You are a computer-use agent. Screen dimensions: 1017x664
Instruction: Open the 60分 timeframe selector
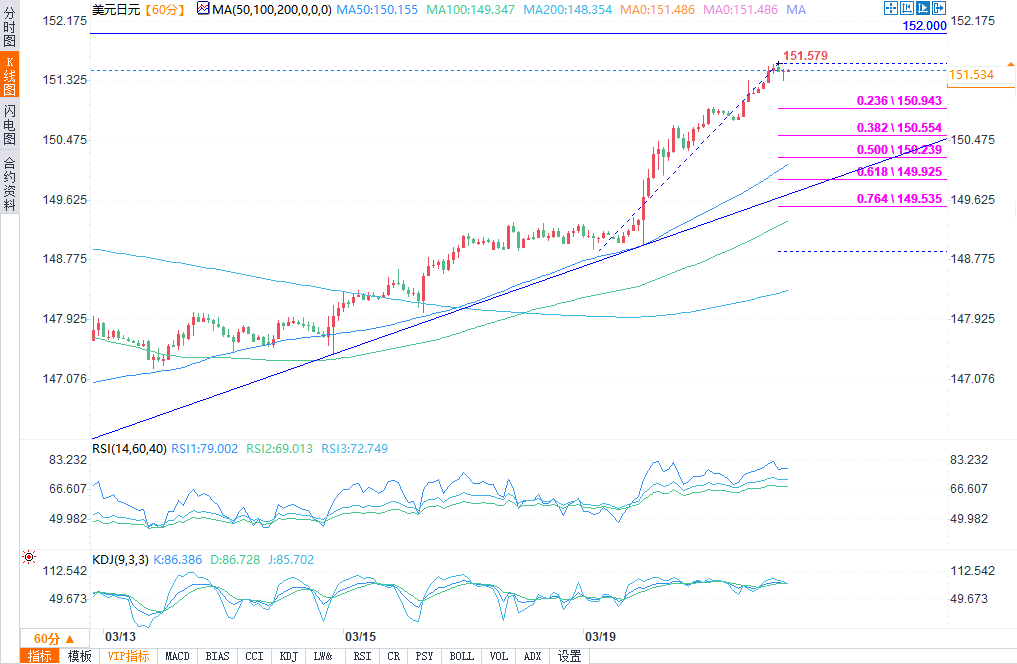[54, 639]
